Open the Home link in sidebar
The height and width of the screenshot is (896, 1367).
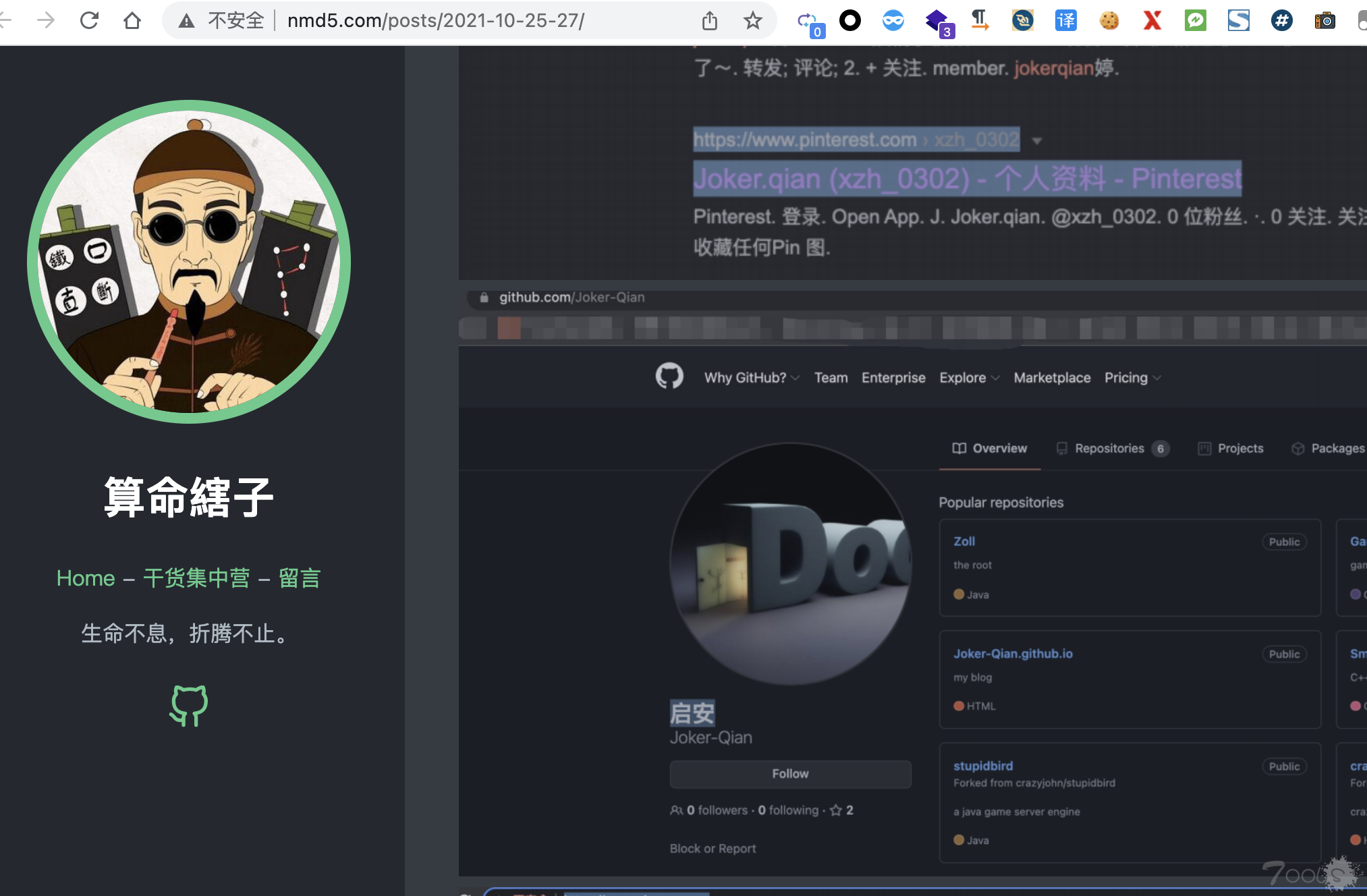(x=86, y=578)
